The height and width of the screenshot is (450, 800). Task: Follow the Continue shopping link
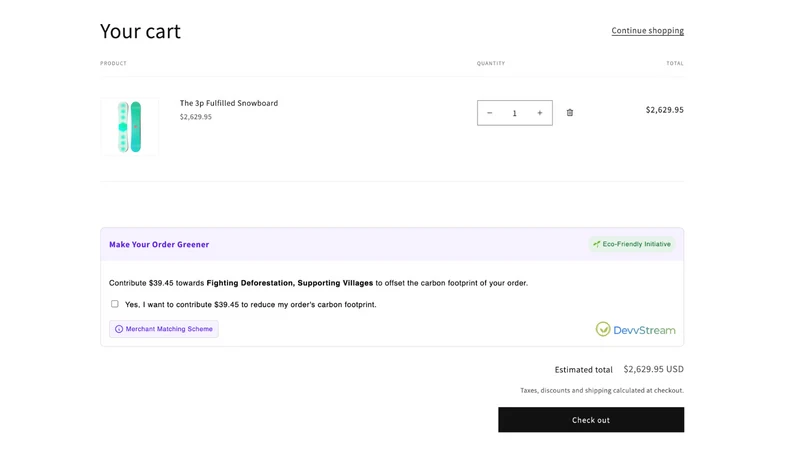coord(647,31)
